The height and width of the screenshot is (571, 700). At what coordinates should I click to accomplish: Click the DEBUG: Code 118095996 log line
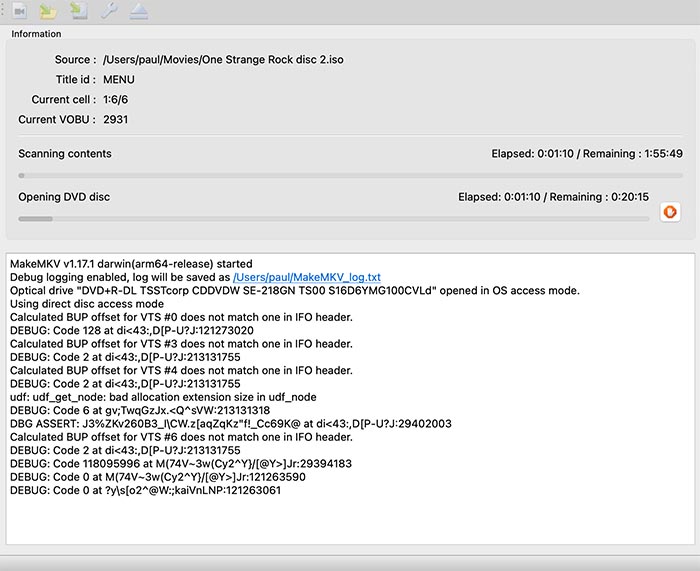tap(181, 464)
